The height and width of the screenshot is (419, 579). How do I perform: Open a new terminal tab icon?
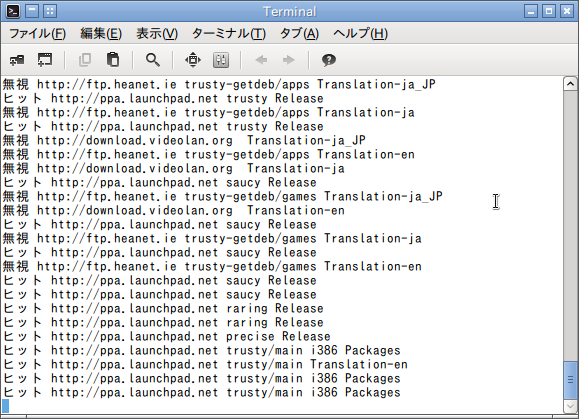click(x=17, y=60)
